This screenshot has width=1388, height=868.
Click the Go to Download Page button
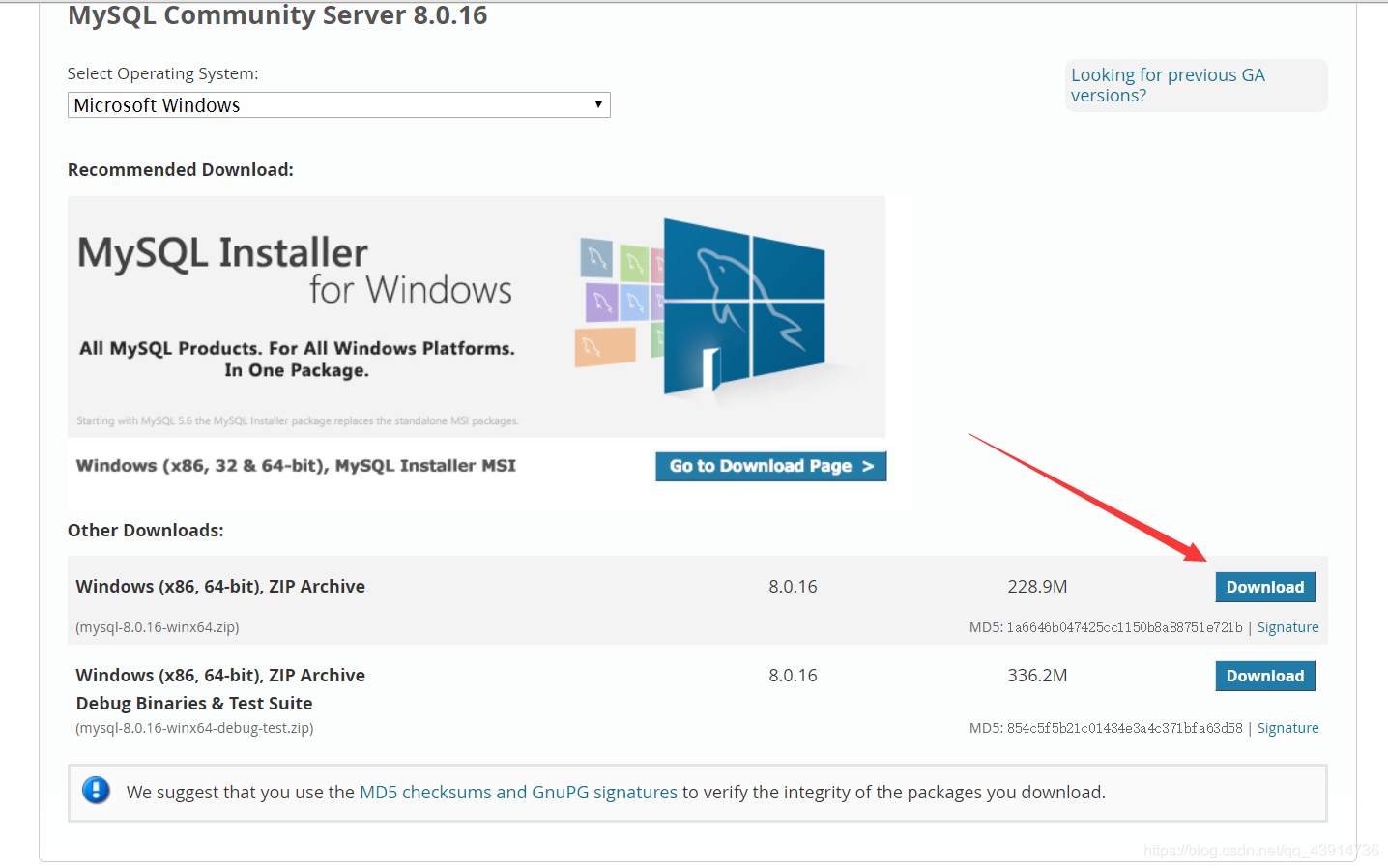coord(770,466)
